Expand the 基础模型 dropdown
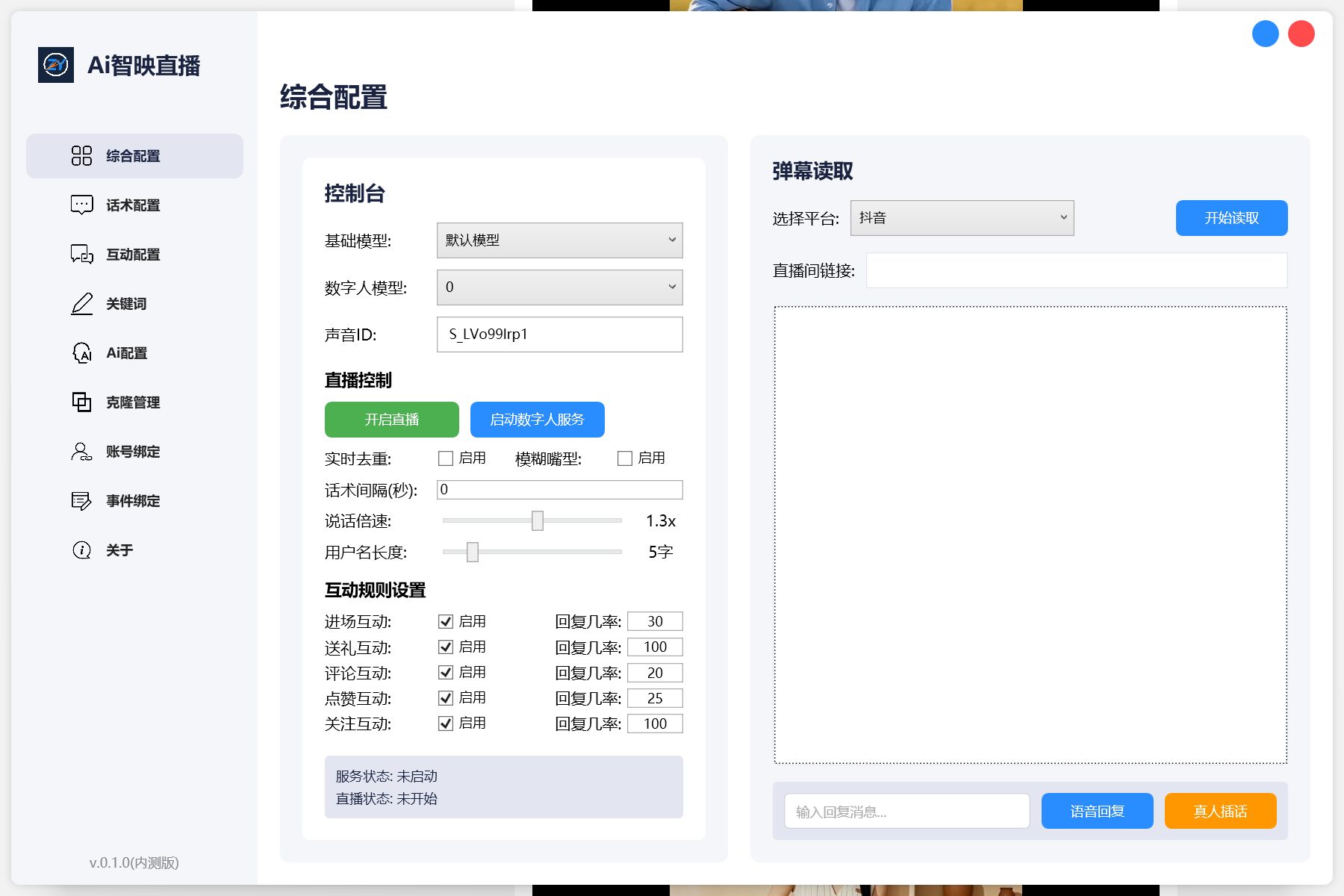1344x896 pixels. [560, 240]
